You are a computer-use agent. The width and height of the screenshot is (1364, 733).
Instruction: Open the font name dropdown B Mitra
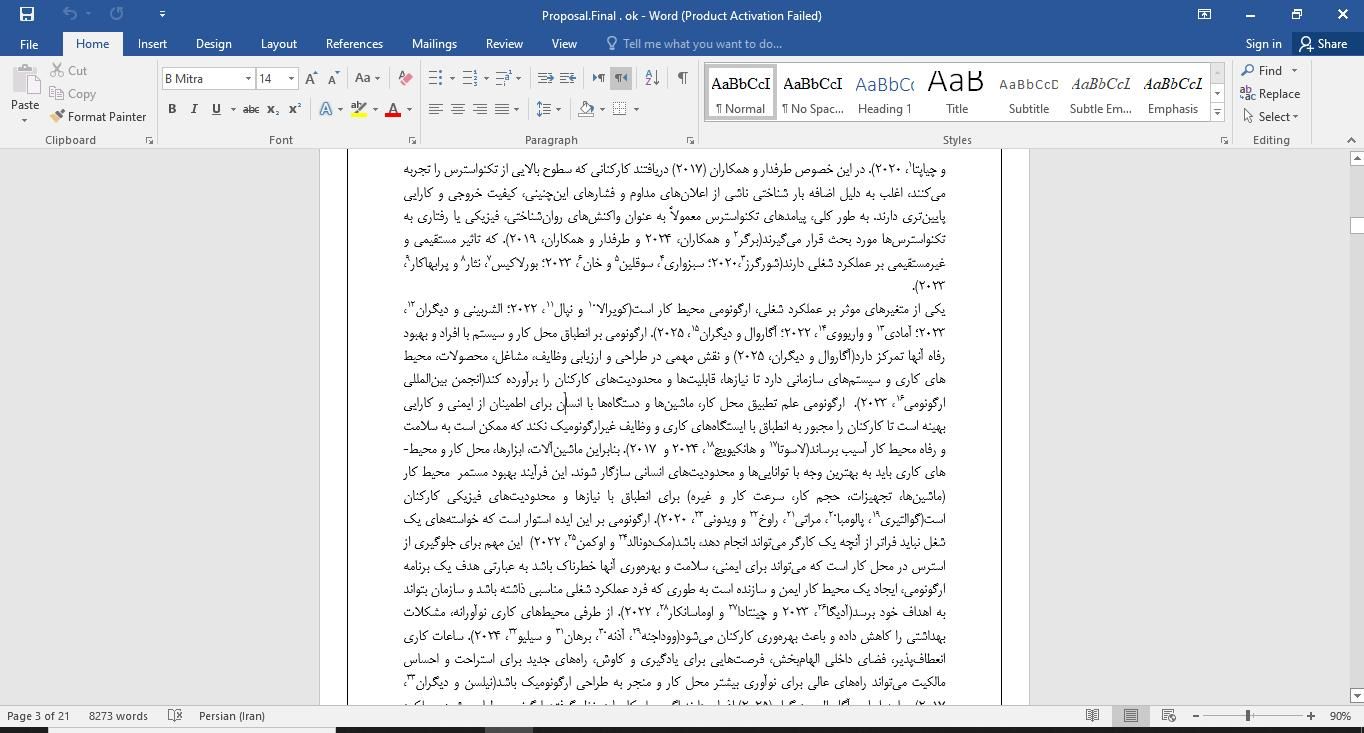coord(248,79)
